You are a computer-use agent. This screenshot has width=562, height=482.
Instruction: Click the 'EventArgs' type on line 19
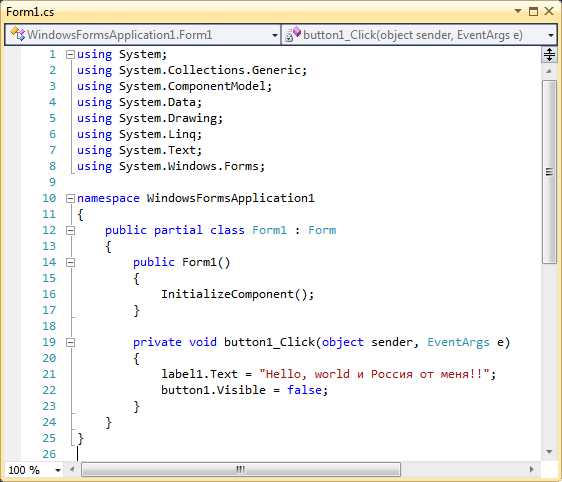(458, 343)
